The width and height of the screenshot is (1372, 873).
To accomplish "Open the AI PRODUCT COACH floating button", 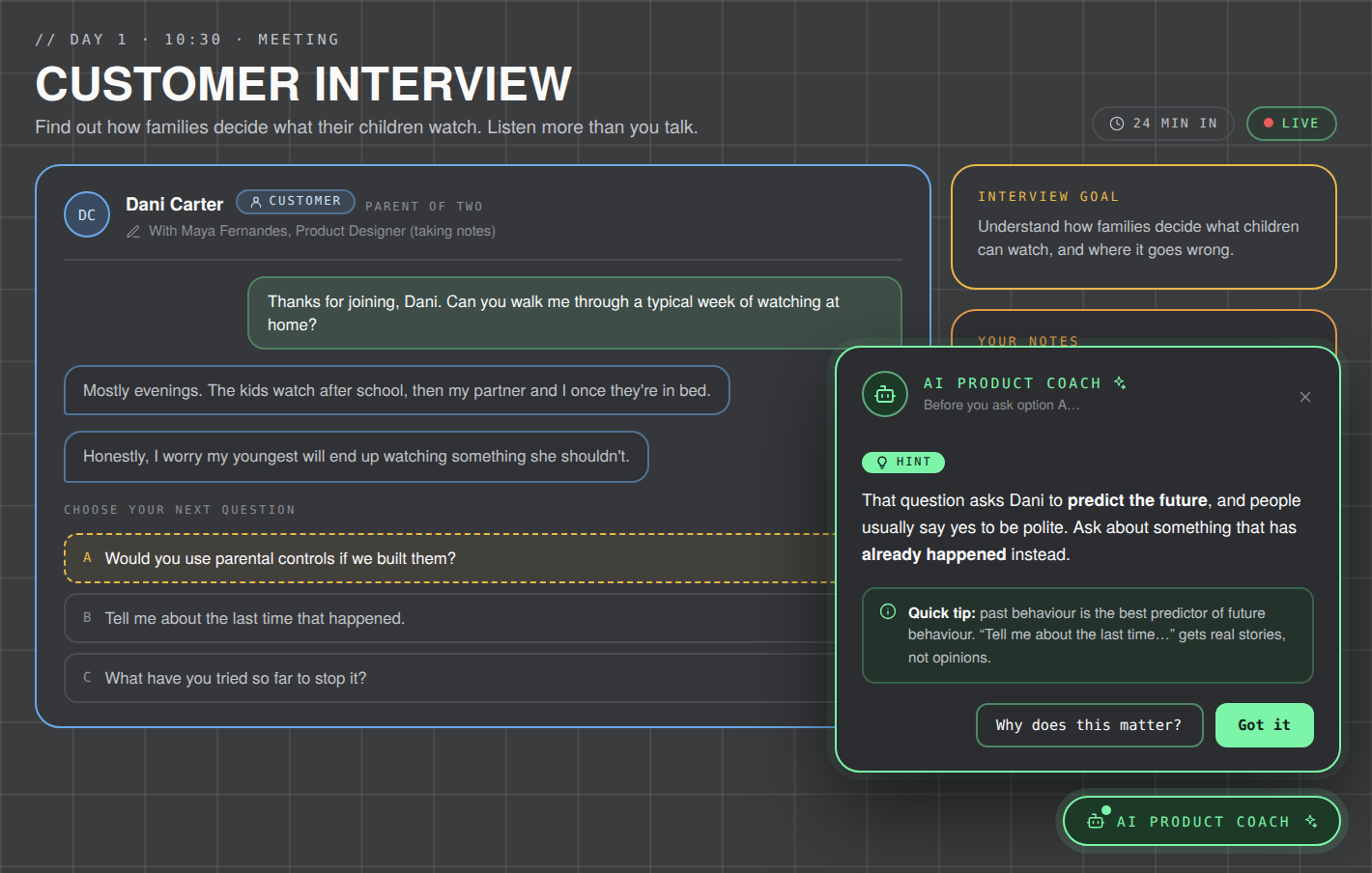I will pos(1202,821).
